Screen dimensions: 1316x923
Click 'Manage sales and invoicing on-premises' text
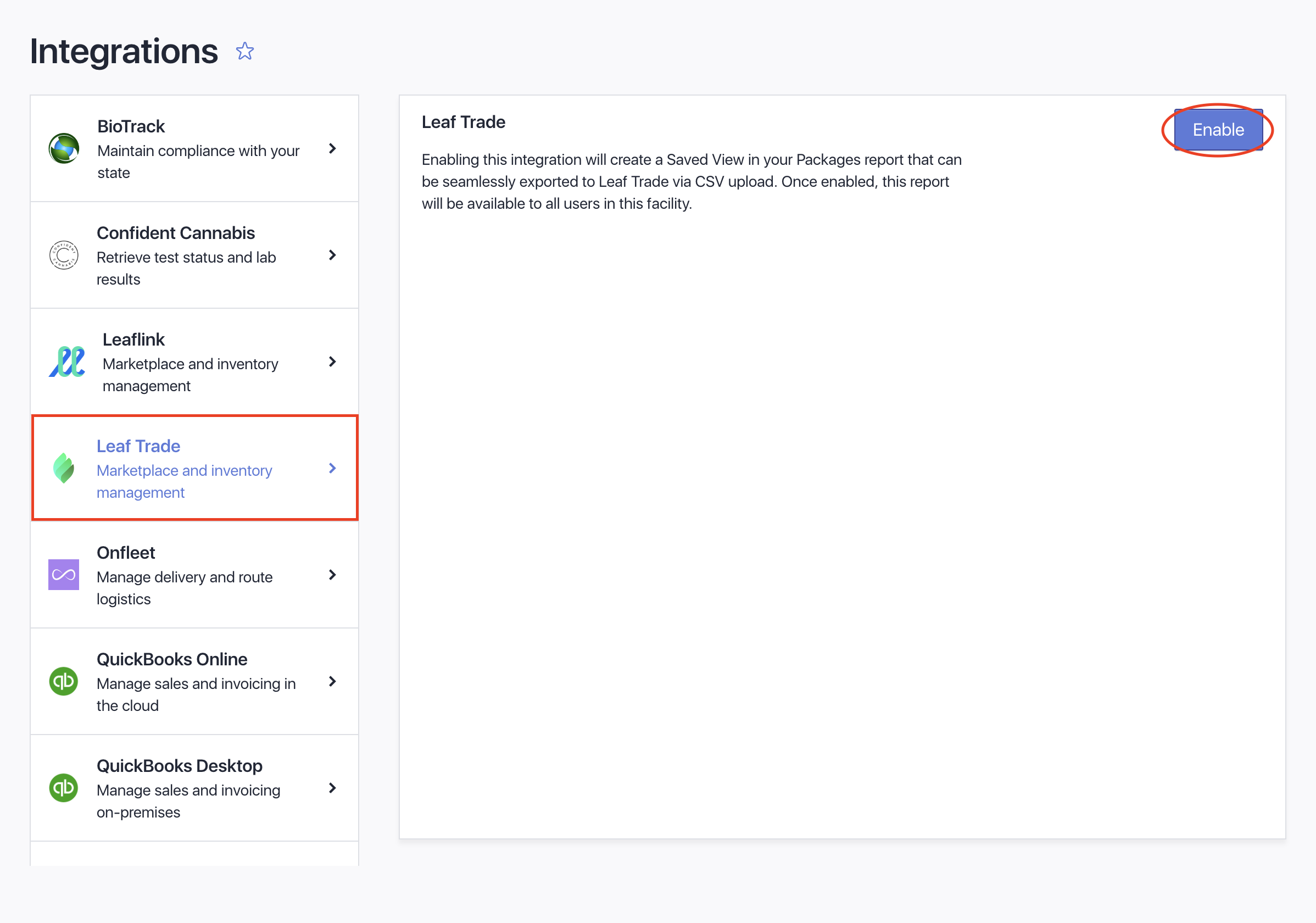coord(188,801)
